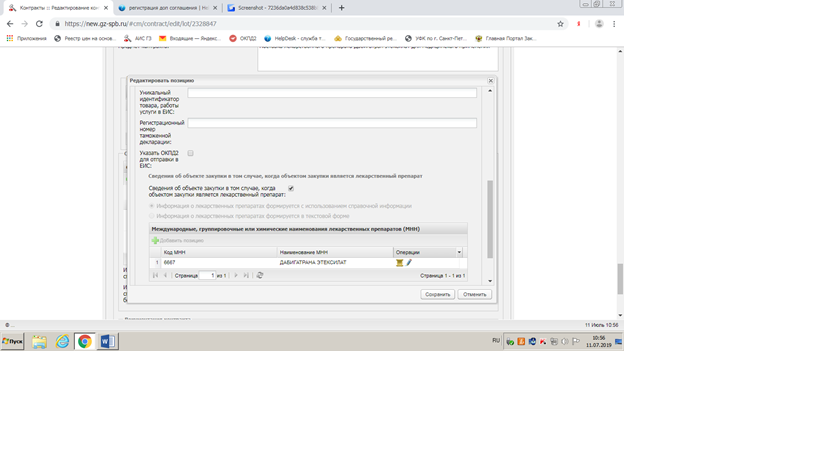
Task: Select радио option с использованием справочной информации
Action: (x=152, y=206)
